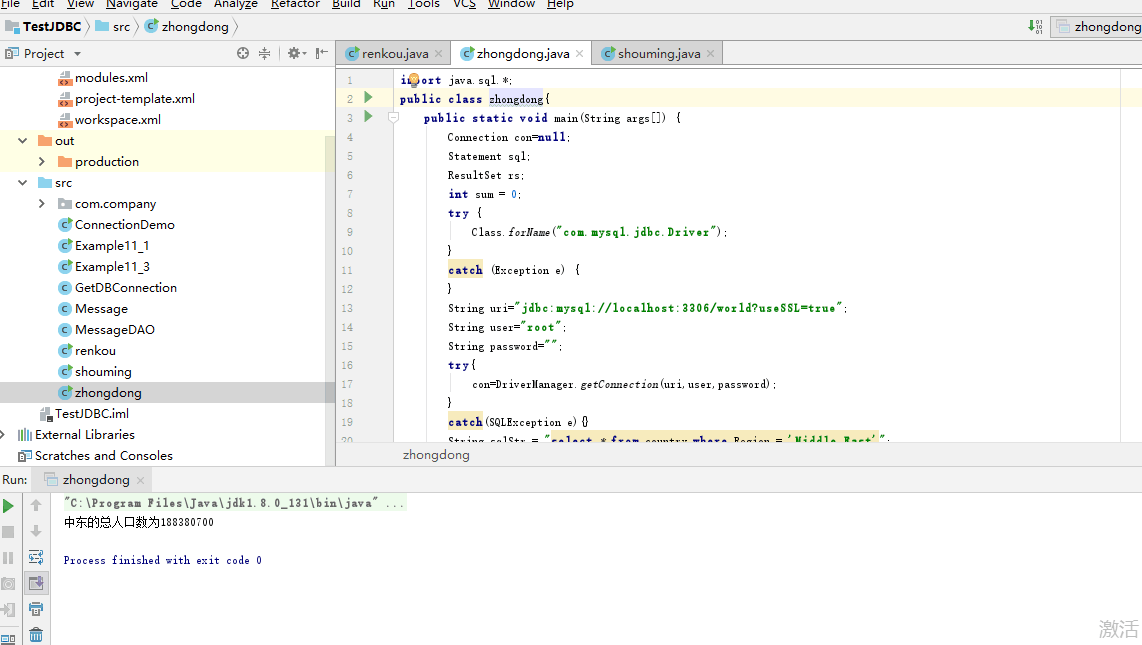Open Project view dropdown
Viewport: 1142px width, 645px height.
click(77, 54)
